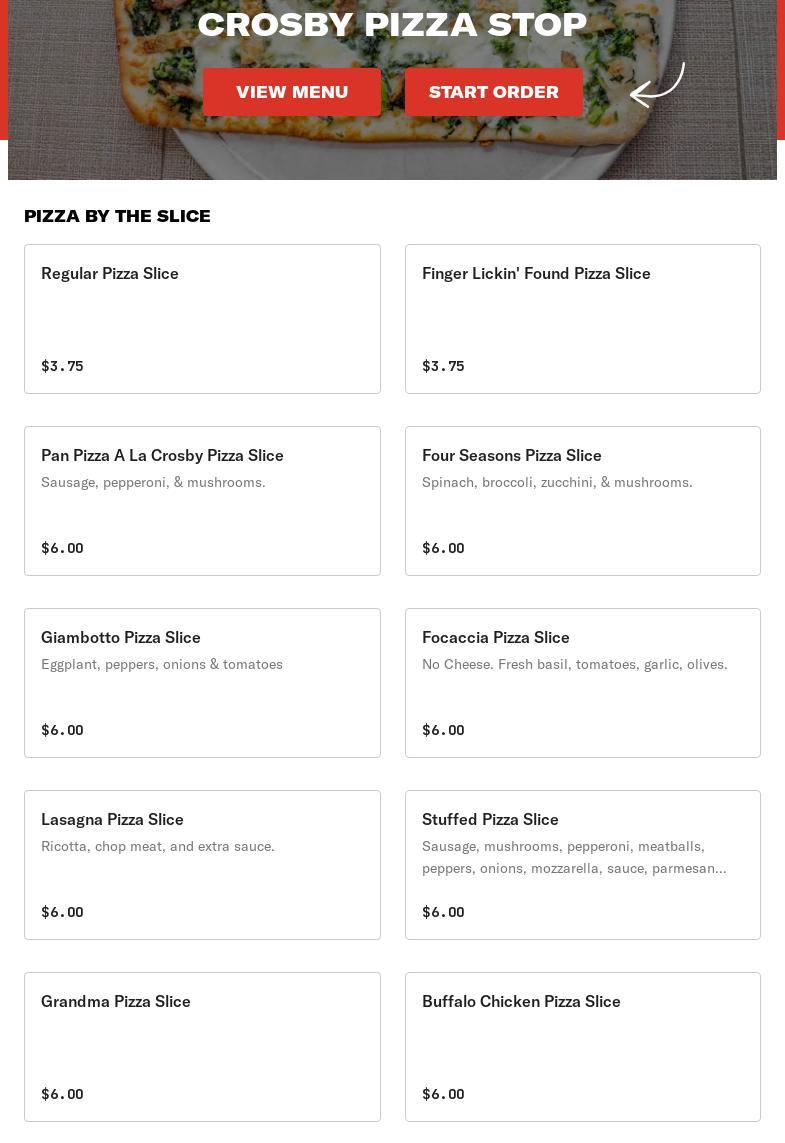Click the Crosby Pizza Stop title
The image size is (785, 1143).
point(392,25)
